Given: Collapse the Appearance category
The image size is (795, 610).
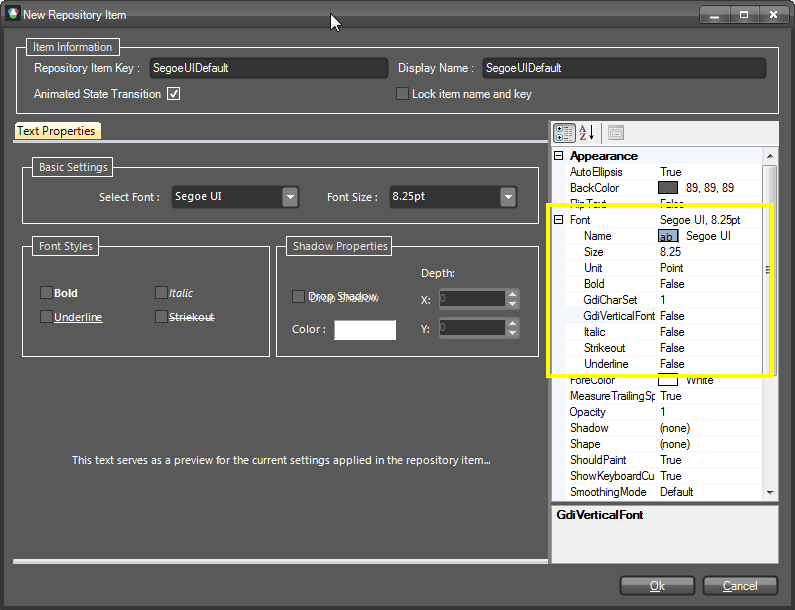Looking at the screenshot, I should [559, 156].
